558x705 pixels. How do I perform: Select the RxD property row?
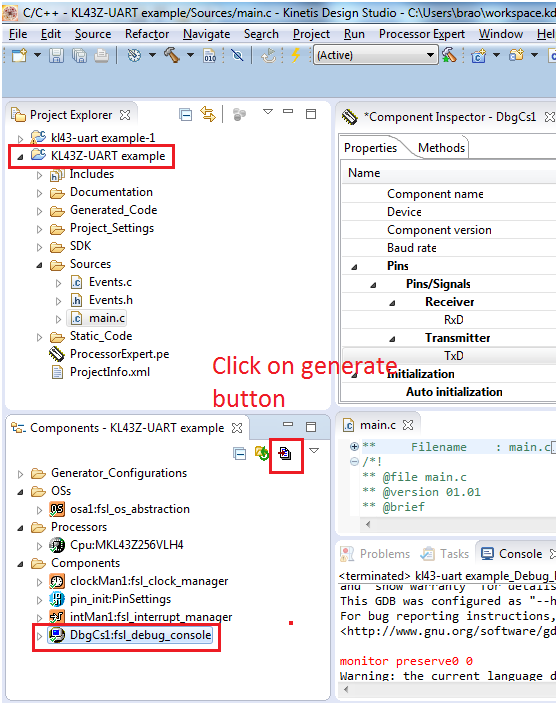[449, 320]
